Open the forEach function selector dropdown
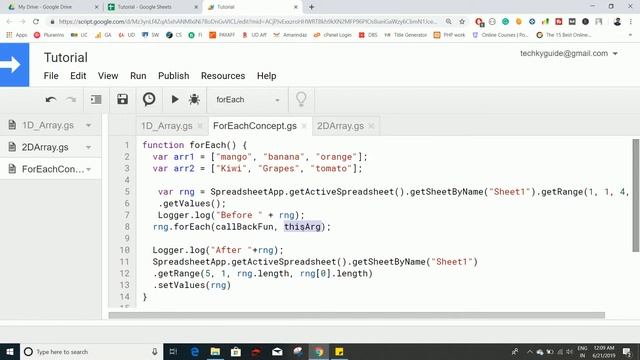This screenshot has width=640, height=360. tap(247, 100)
